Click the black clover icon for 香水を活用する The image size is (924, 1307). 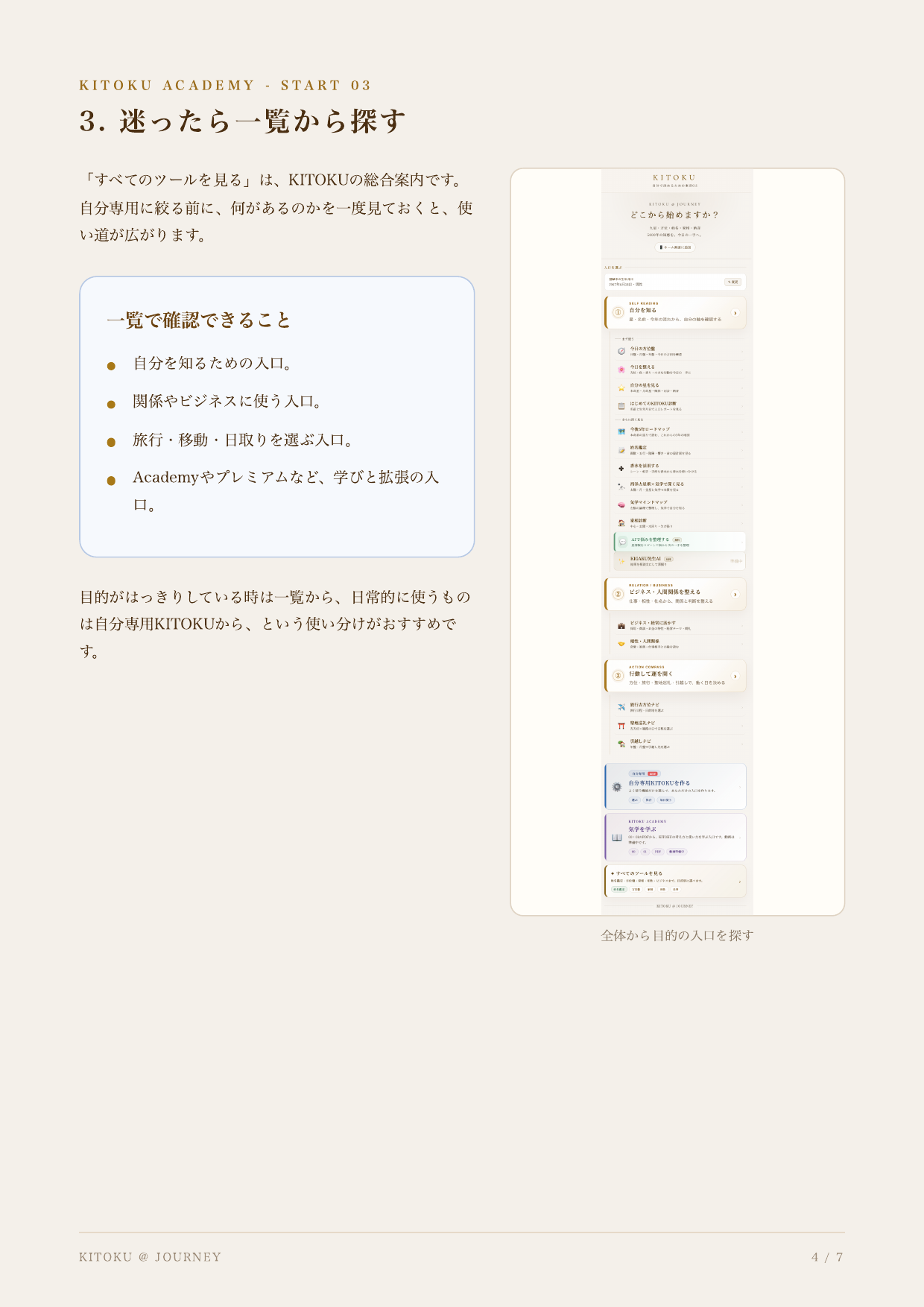point(621,468)
